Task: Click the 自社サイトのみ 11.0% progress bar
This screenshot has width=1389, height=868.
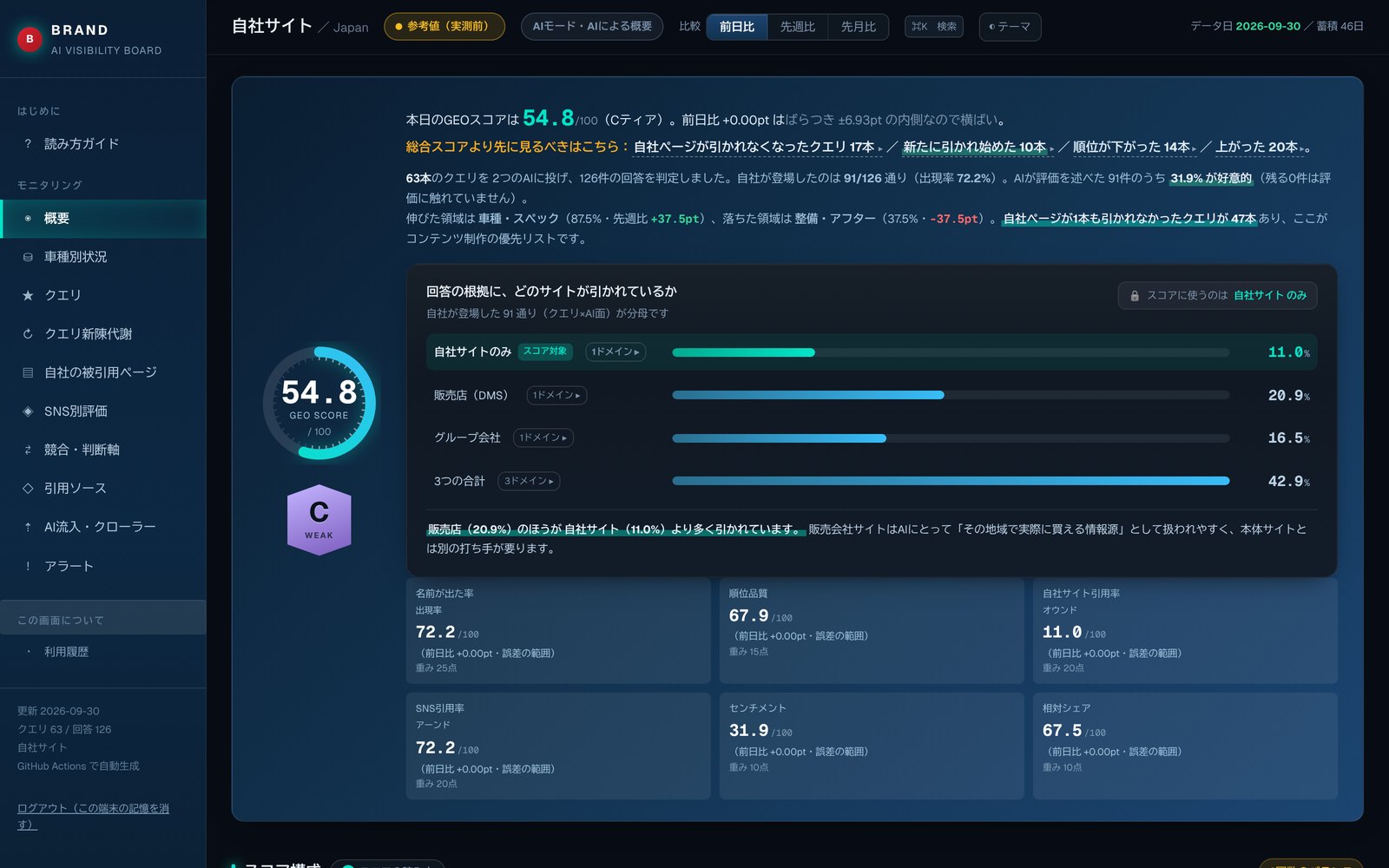Action: click(951, 352)
